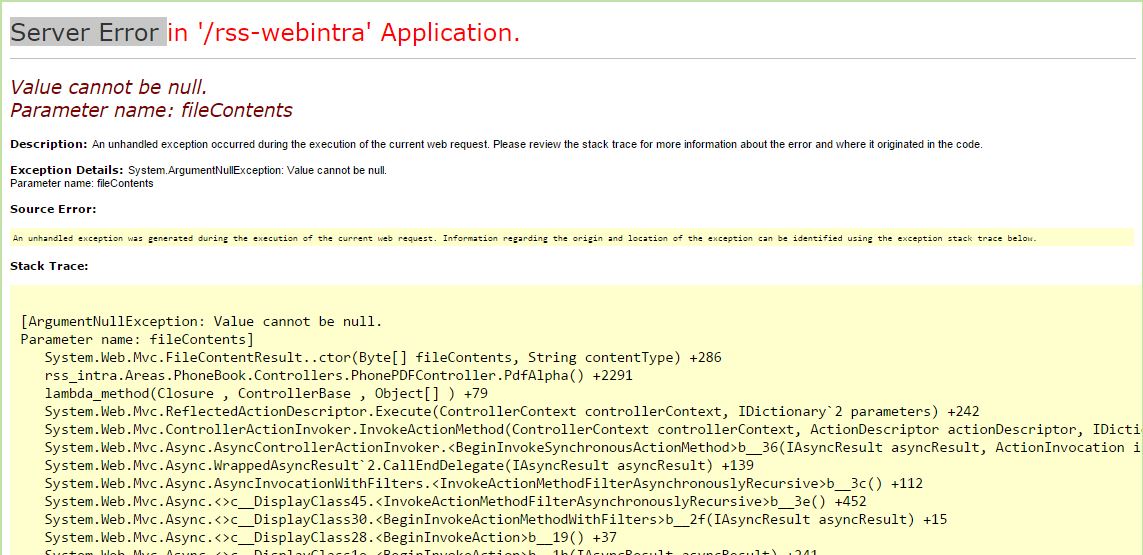Click italic 'Parameter name: fileContents' red heading
1143x555 pixels.
tap(151, 110)
